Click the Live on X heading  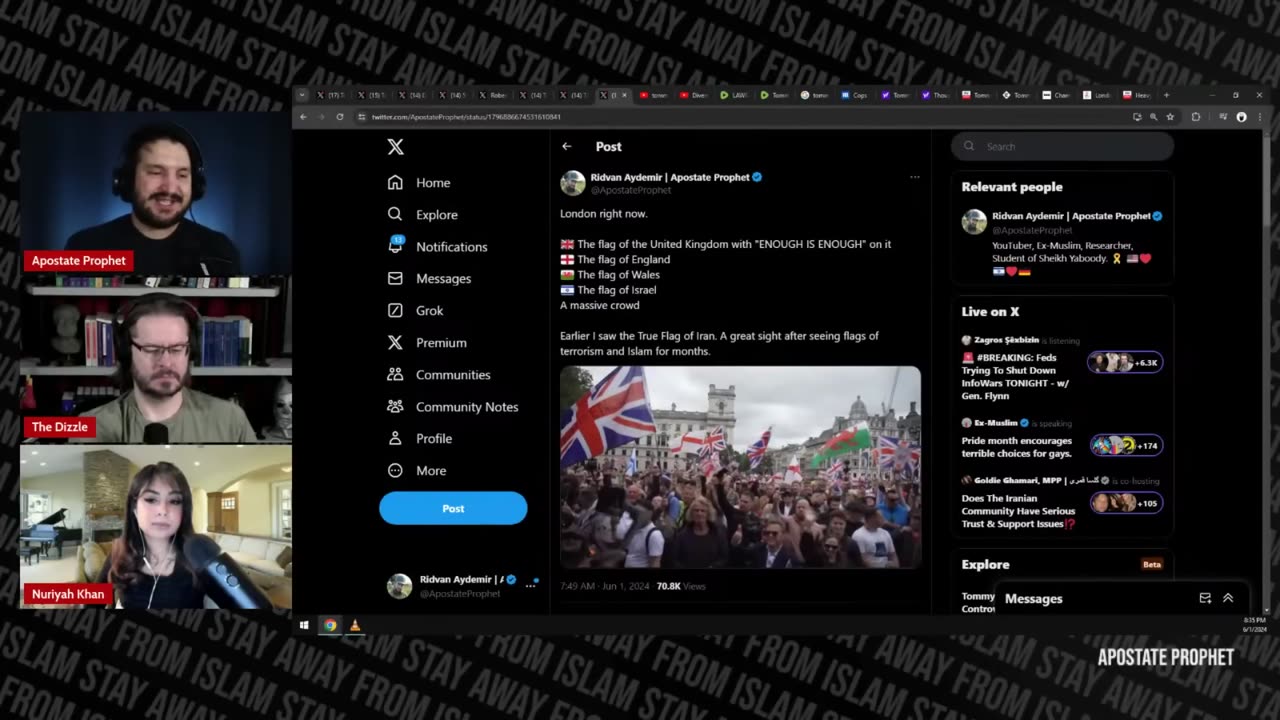(x=990, y=311)
